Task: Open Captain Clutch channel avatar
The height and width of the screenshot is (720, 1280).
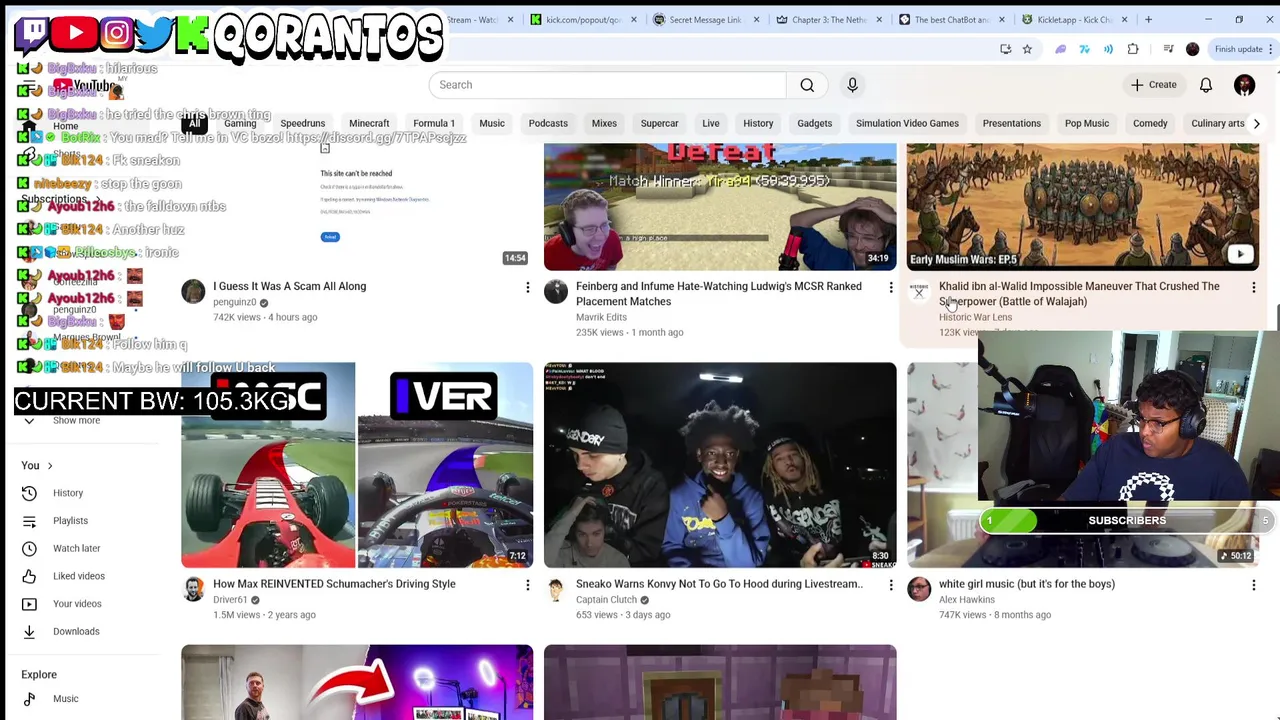Action: pyautogui.click(x=556, y=589)
